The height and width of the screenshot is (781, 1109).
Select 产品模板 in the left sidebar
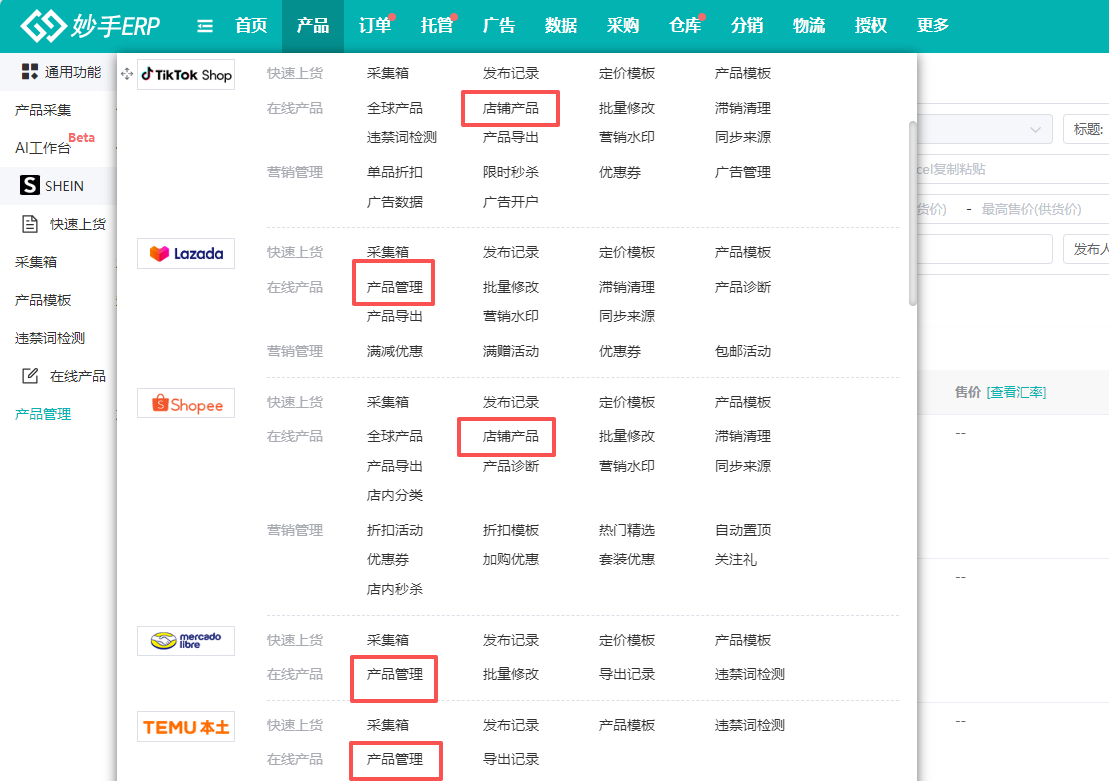(43, 300)
